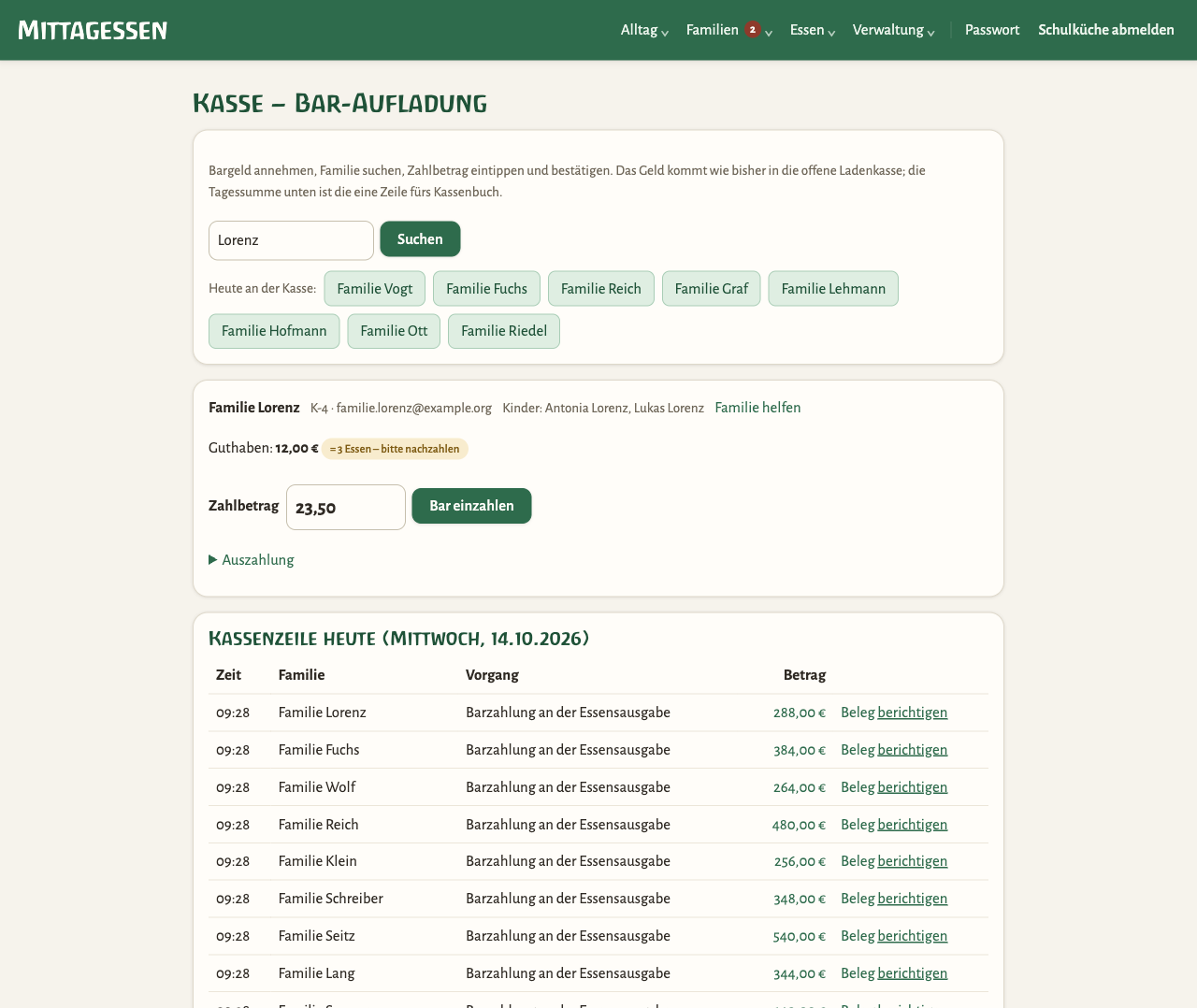This screenshot has width=1197, height=1008.
Task: Focus the family search field
Action: 291,240
